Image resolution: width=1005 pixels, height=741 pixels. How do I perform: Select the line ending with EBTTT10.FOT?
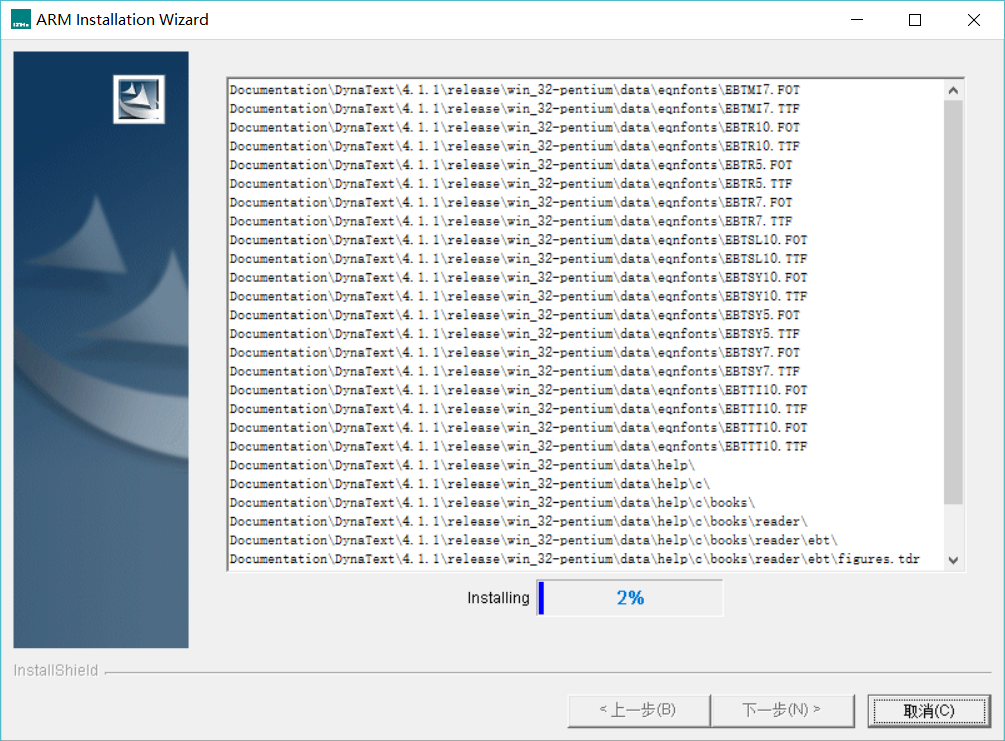click(519, 428)
